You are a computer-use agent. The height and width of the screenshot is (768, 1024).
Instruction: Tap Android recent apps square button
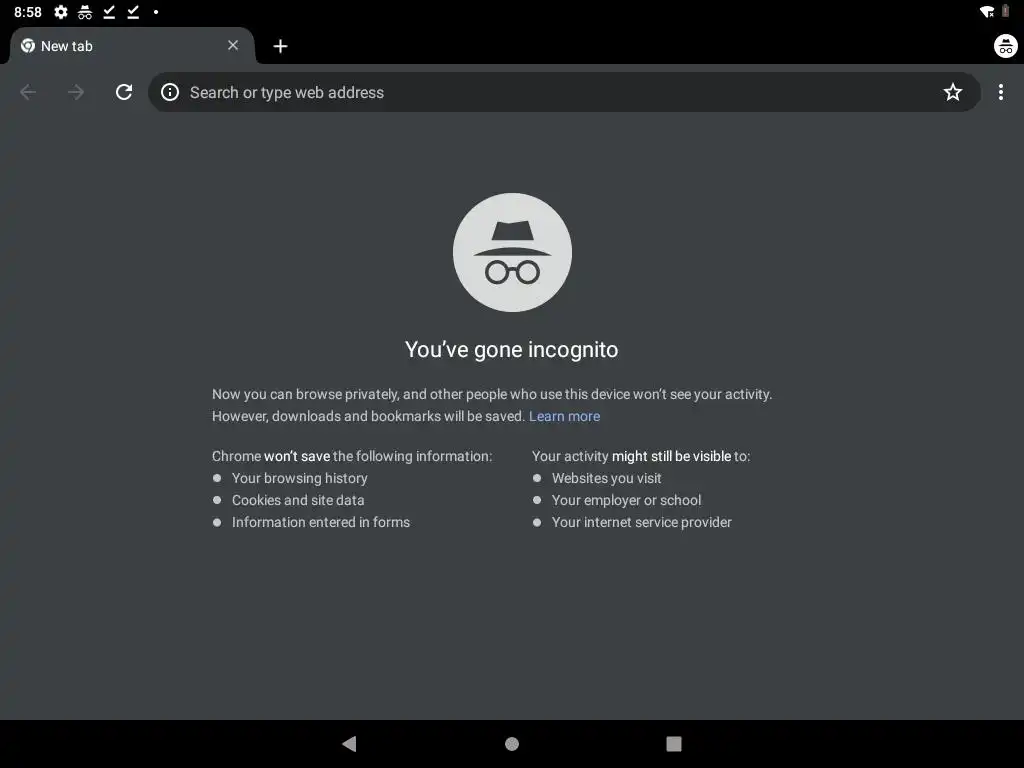(674, 744)
